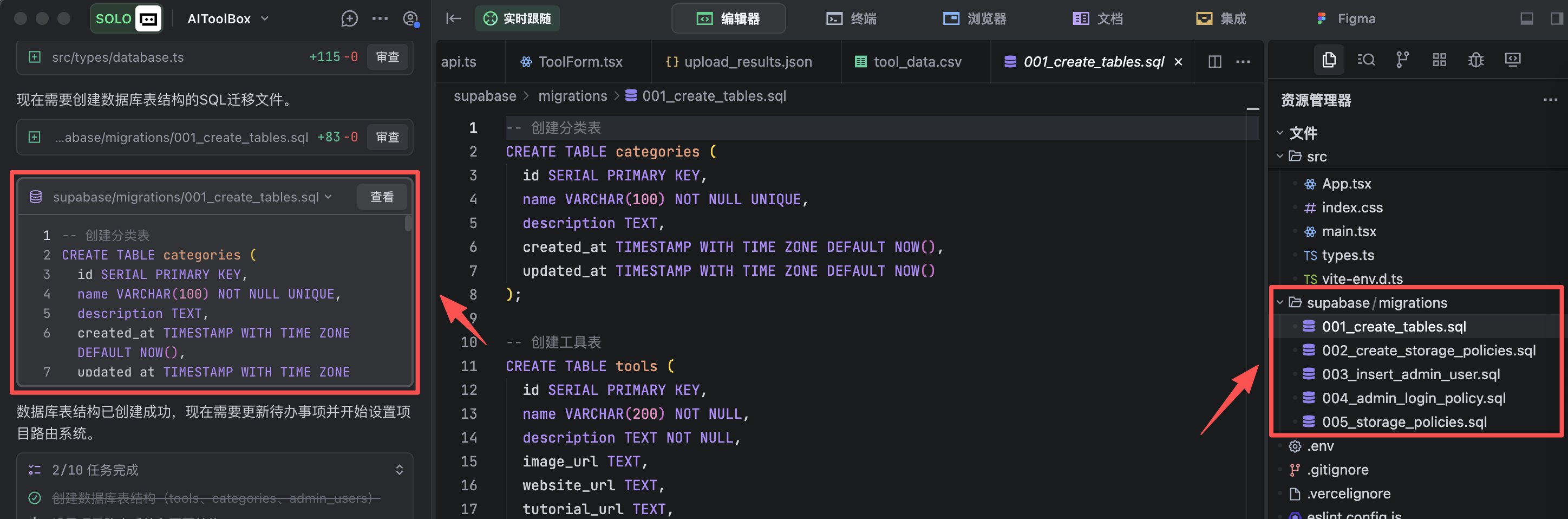This screenshot has width=1568, height=519.
Task: Switch to the 终端 terminal tab
Action: [x=852, y=19]
